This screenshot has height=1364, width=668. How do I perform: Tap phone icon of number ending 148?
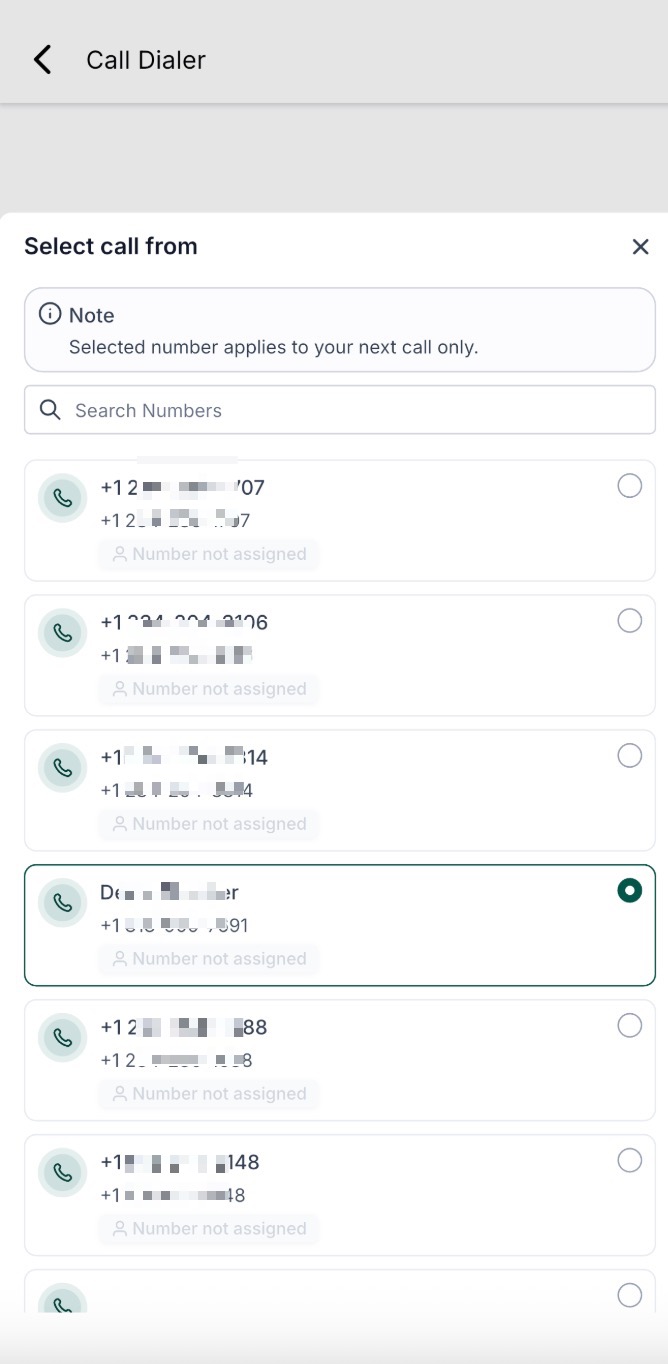pyautogui.click(x=62, y=1173)
